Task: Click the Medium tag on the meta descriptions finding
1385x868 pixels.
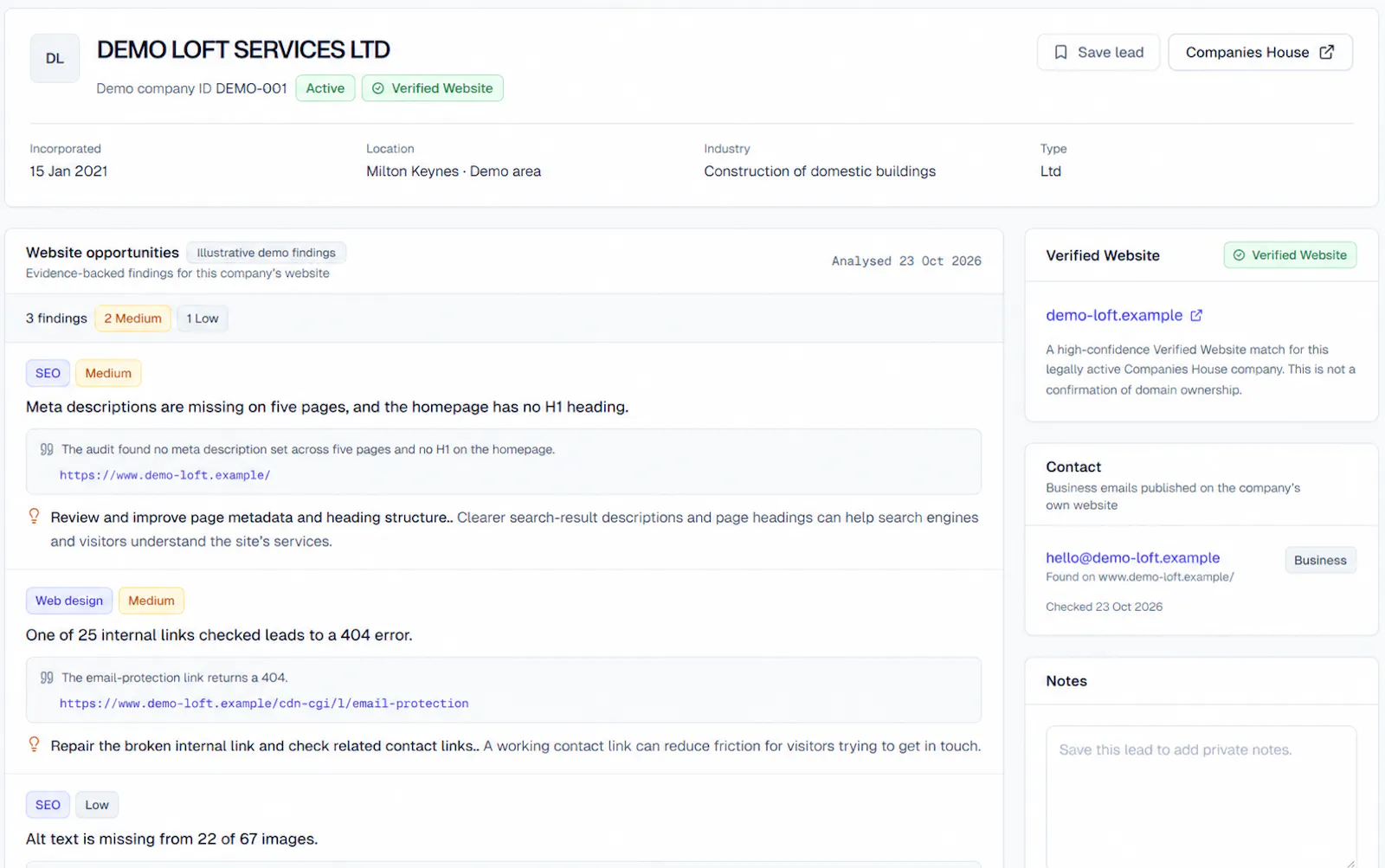Action: [x=108, y=373]
